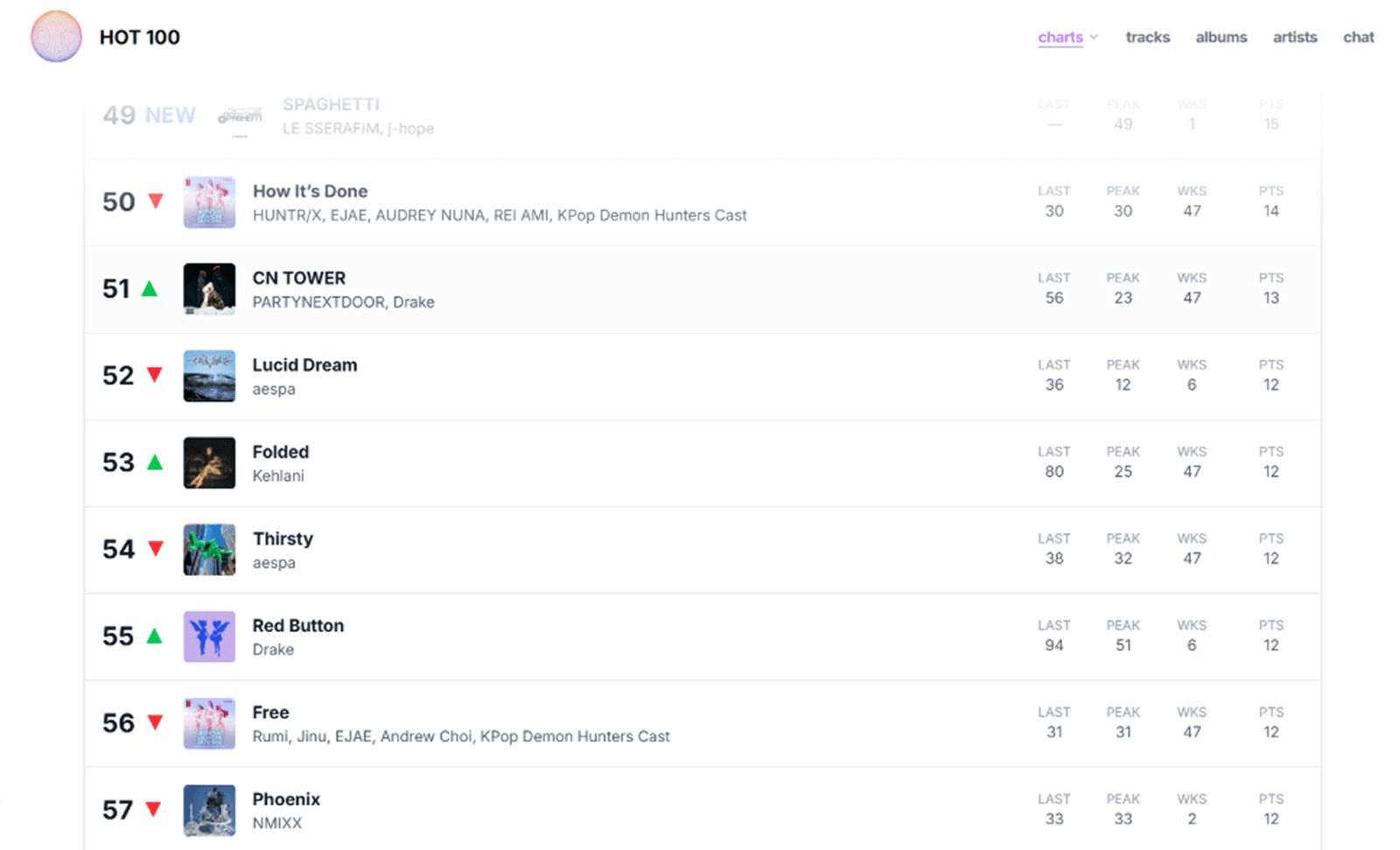Click the round HOT 100 logo icon
This screenshot has height=850, width=1400.
click(56, 37)
